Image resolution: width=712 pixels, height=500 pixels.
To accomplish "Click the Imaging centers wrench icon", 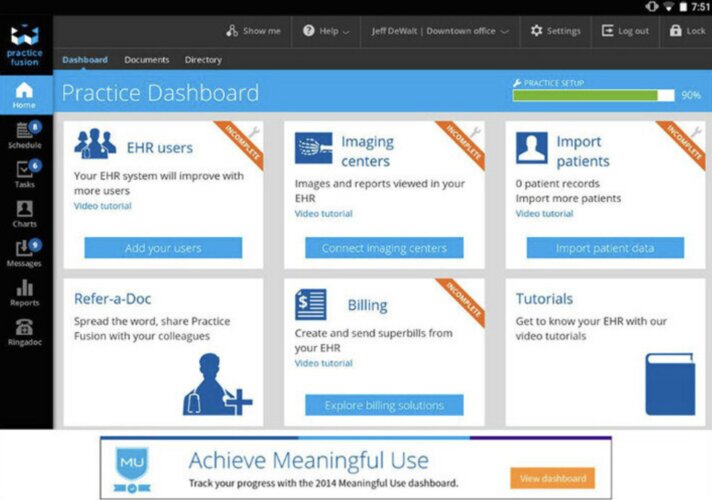I will pos(475,132).
